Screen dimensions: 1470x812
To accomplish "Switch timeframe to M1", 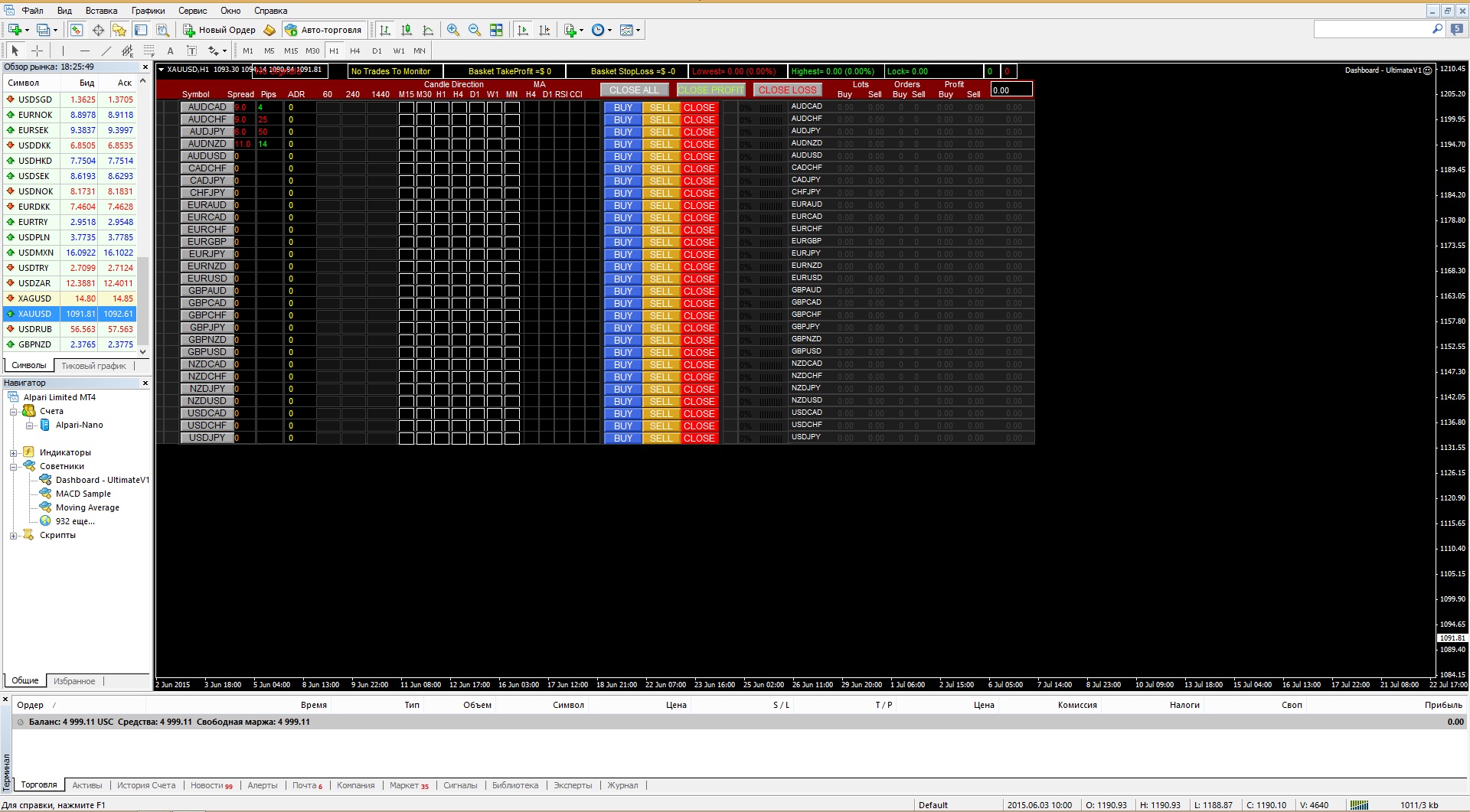I will coord(248,51).
